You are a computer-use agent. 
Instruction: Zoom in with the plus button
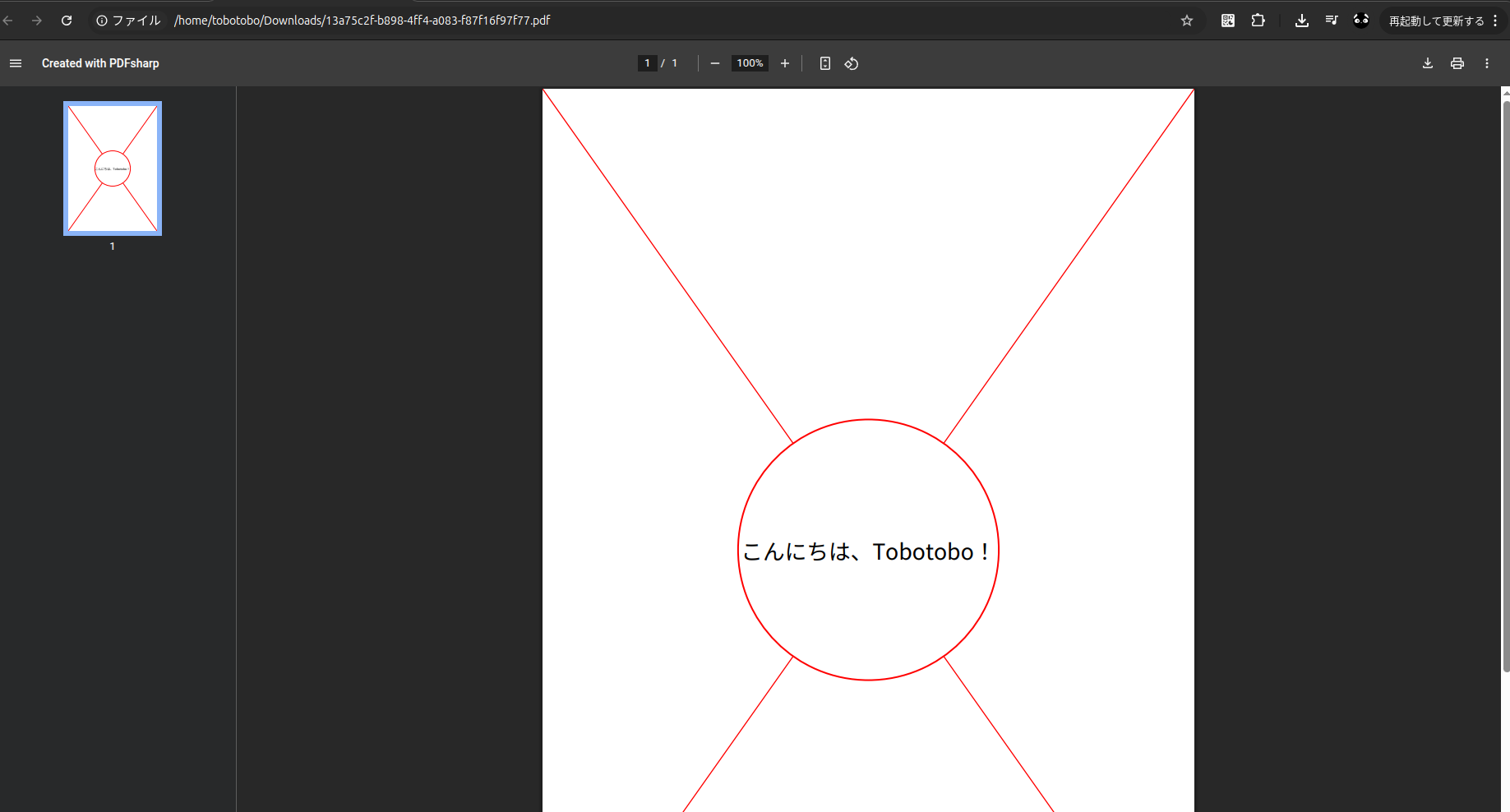tap(785, 63)
